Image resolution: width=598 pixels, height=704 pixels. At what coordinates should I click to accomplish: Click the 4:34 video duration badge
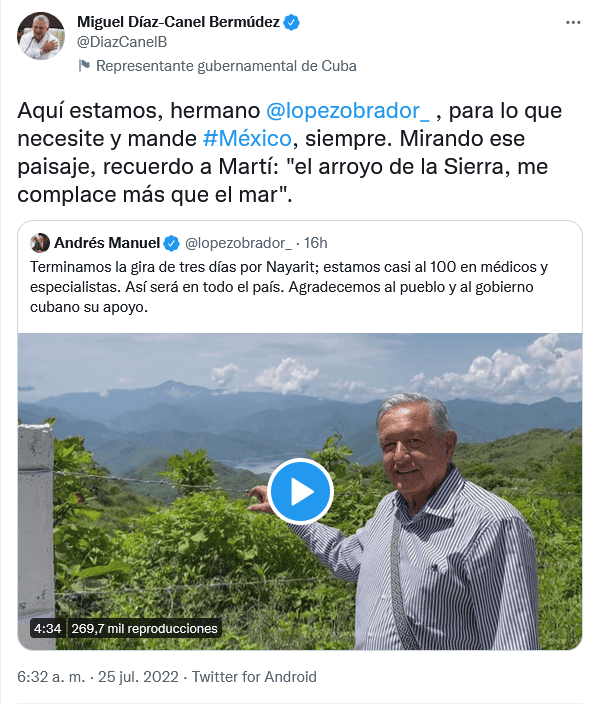coord(48,628)
